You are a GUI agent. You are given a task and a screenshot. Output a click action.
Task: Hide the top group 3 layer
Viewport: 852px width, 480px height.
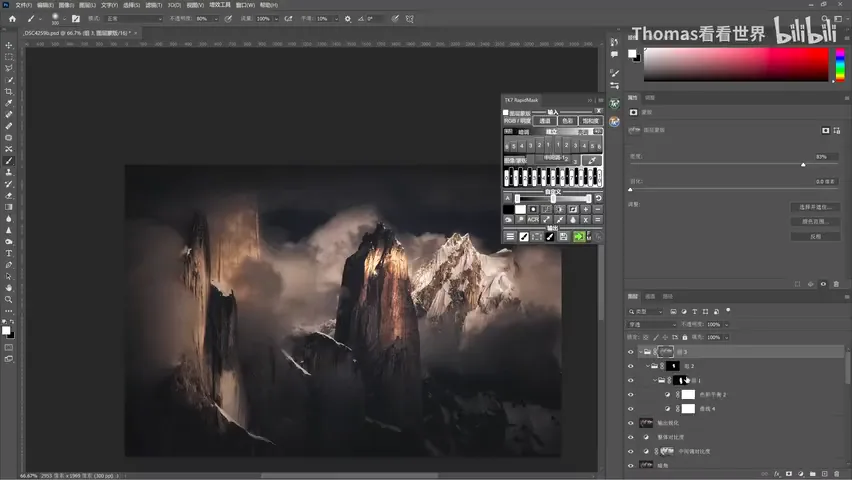[x=631, y=352]
